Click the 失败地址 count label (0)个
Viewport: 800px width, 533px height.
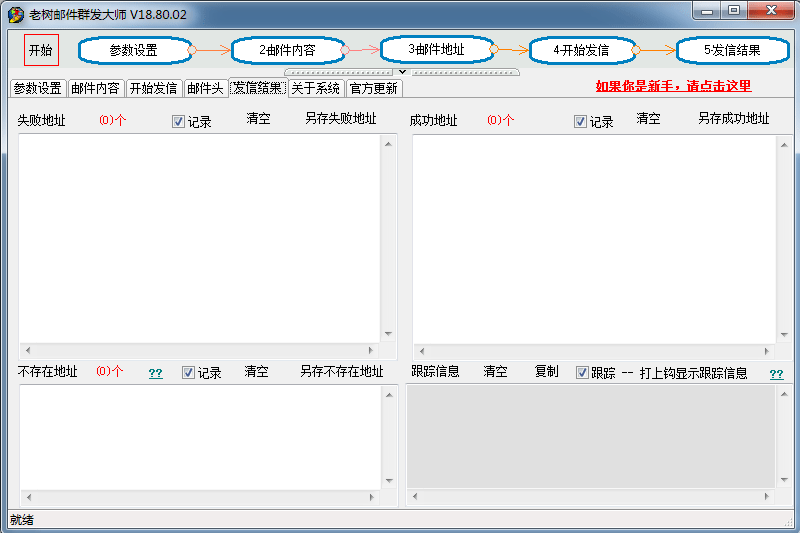pyautogui.click(x=113, y=120)
